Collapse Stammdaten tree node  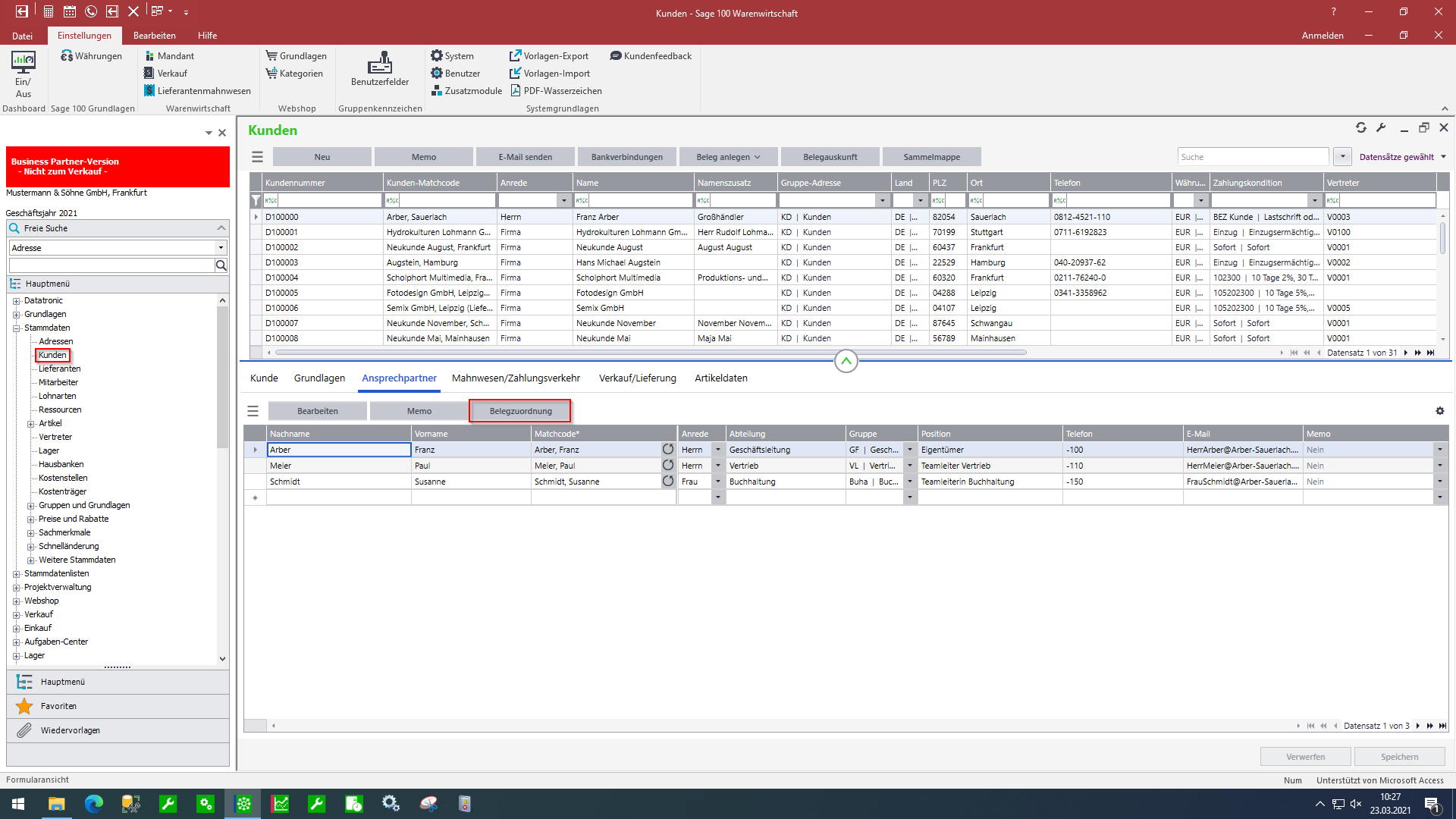pos(17,328)
